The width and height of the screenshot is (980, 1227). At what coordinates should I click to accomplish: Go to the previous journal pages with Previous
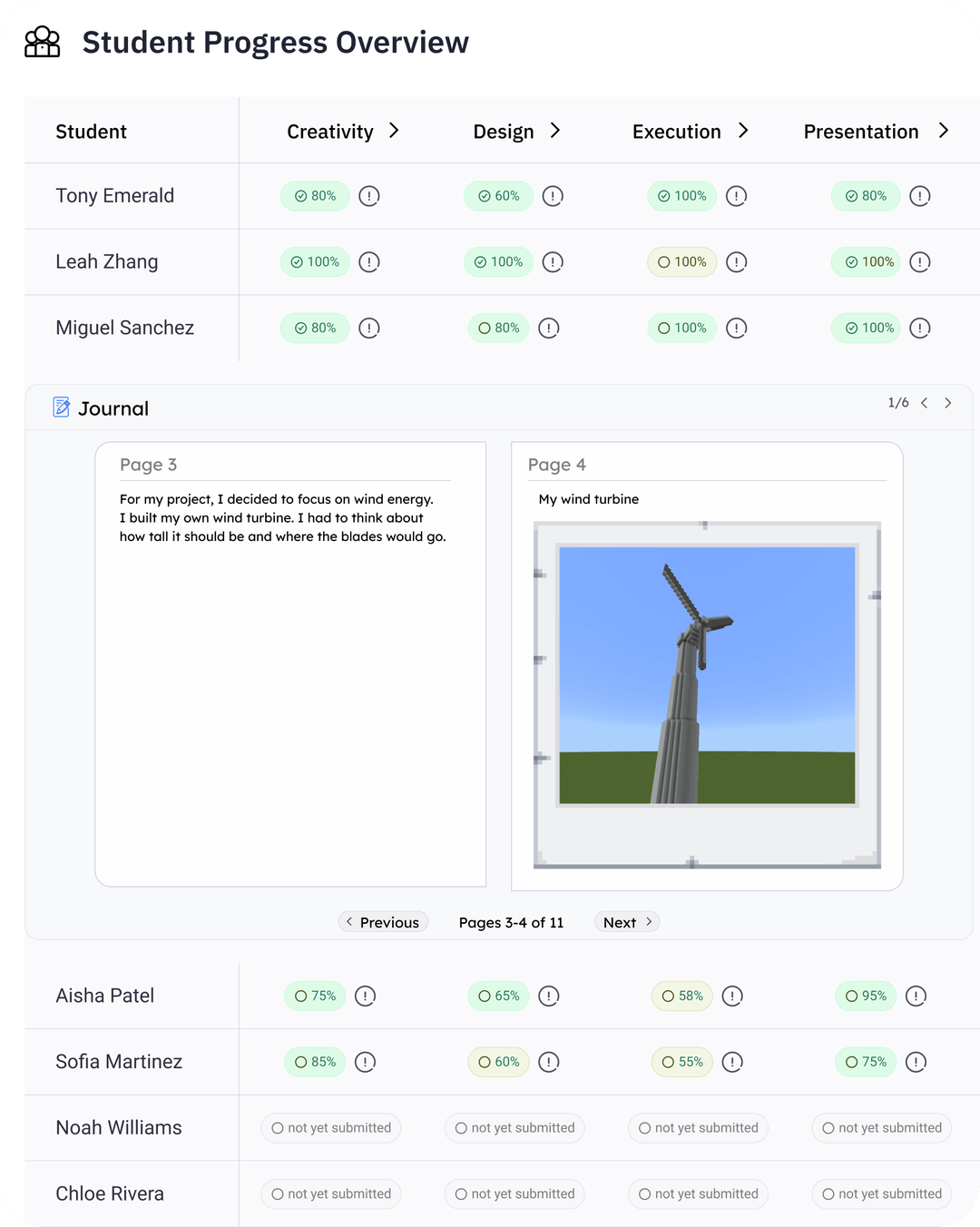[x=383, y=922]
